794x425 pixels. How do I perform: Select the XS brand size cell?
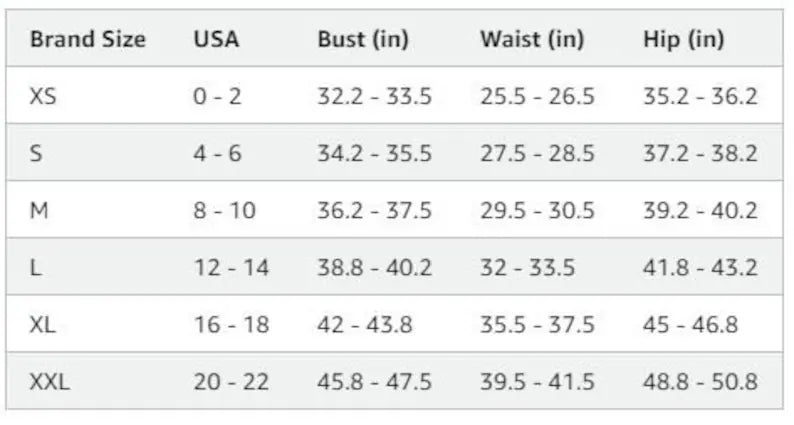pos(43,97)
